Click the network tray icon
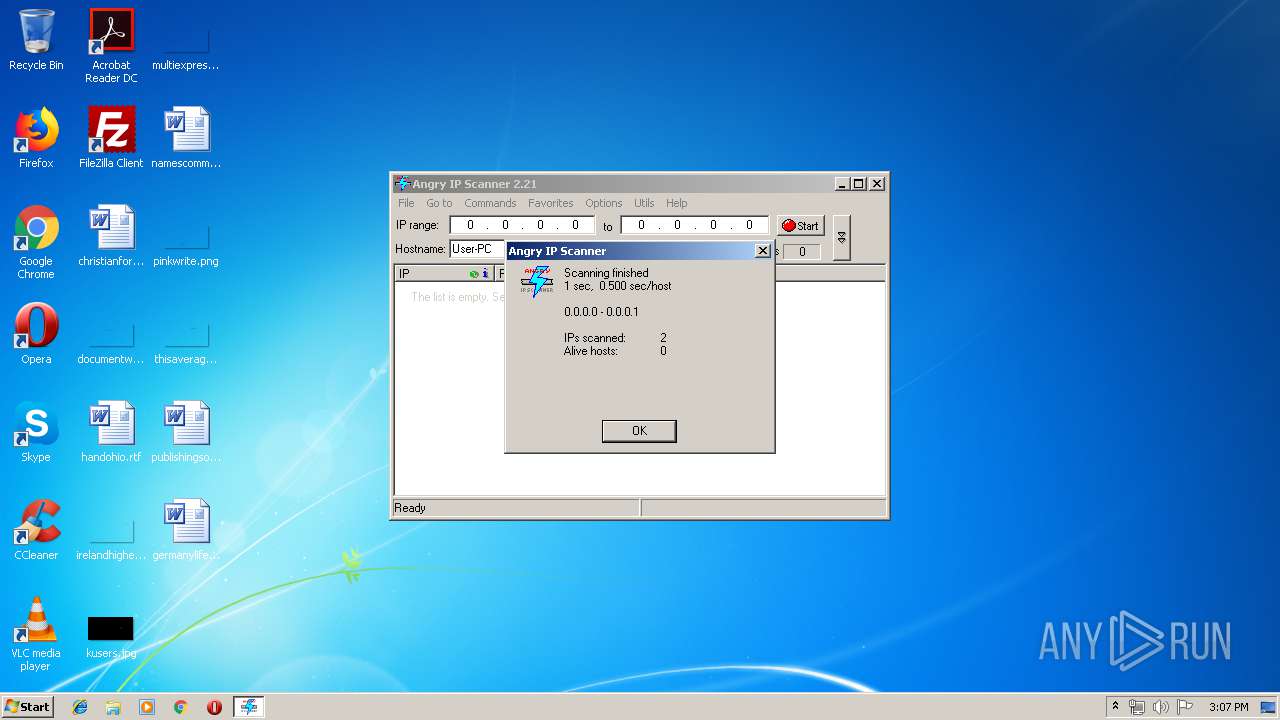Viewport: 1280px width, 720px height. pos(1137,707)
